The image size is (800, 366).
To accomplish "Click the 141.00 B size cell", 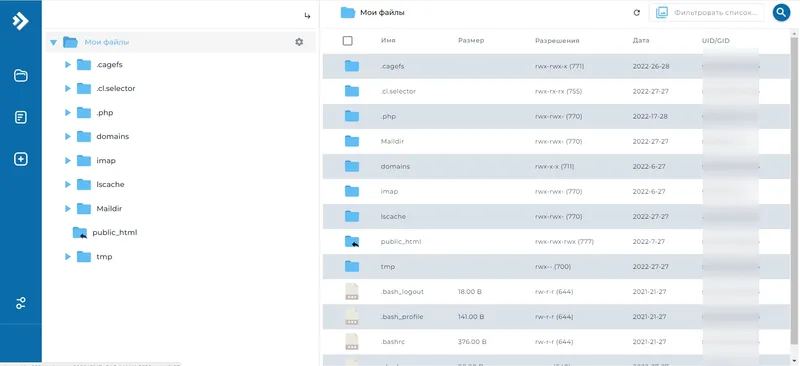I will [471, 316].
